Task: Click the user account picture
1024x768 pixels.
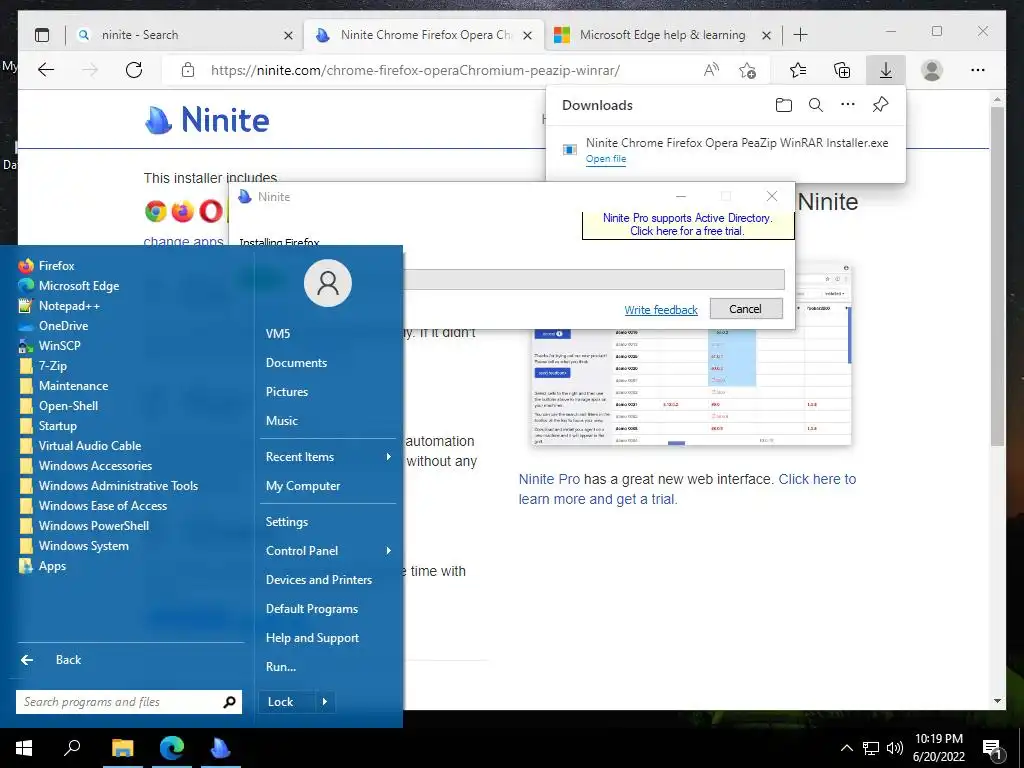Action: coord(328,283)
